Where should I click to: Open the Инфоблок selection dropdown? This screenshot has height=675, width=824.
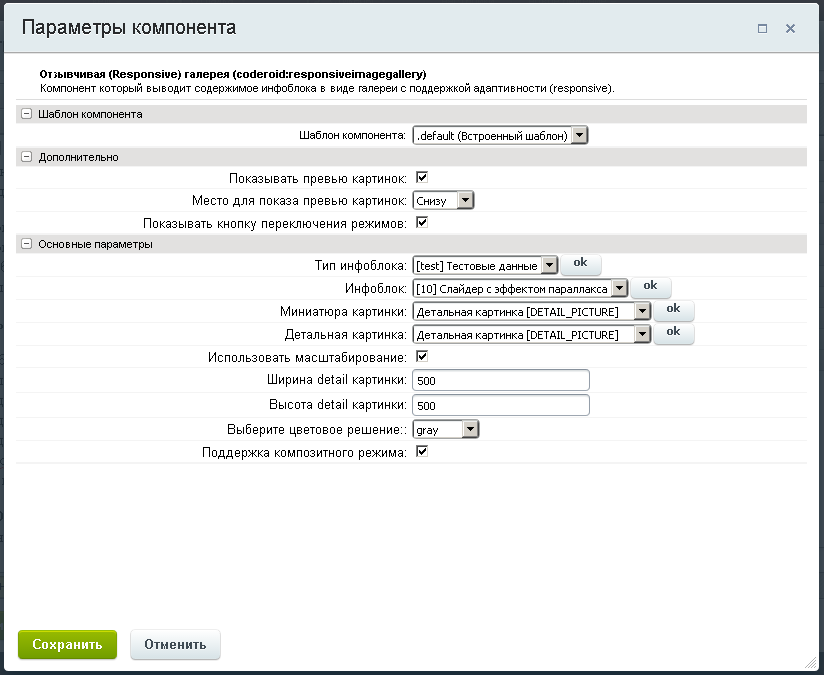pos(520,288)
